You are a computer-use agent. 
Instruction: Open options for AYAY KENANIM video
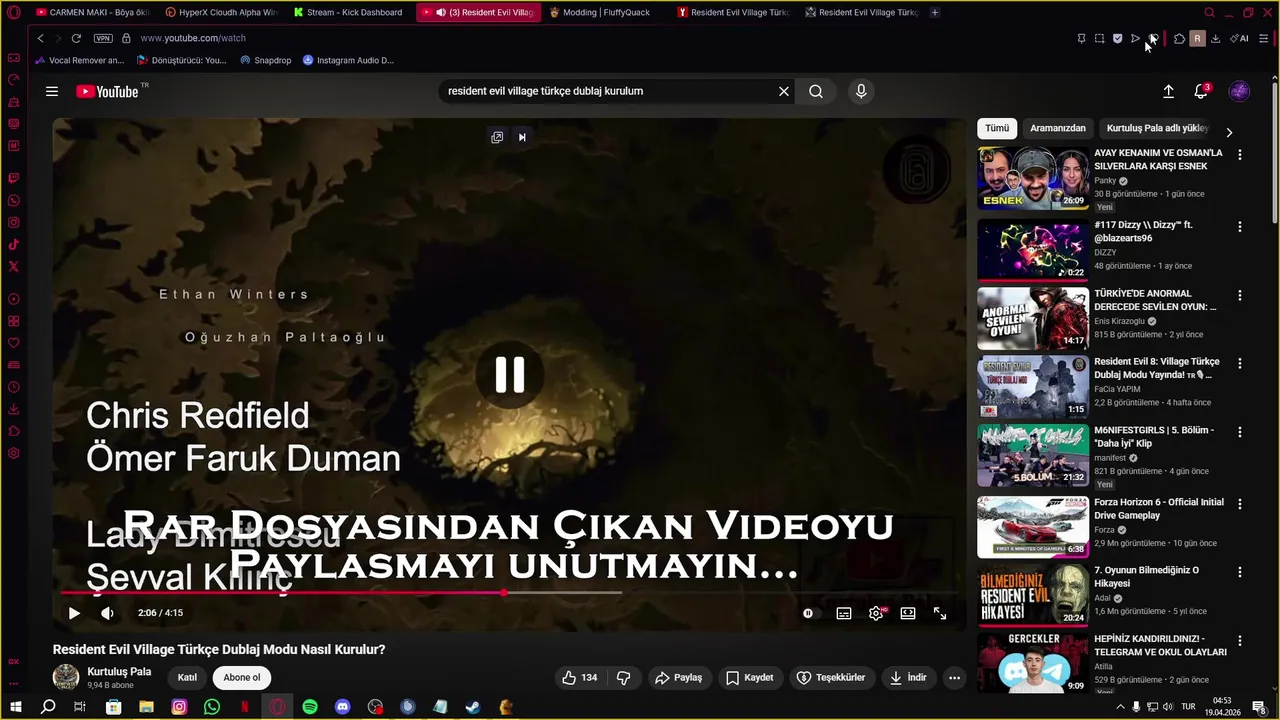(x=1240, y=155)
